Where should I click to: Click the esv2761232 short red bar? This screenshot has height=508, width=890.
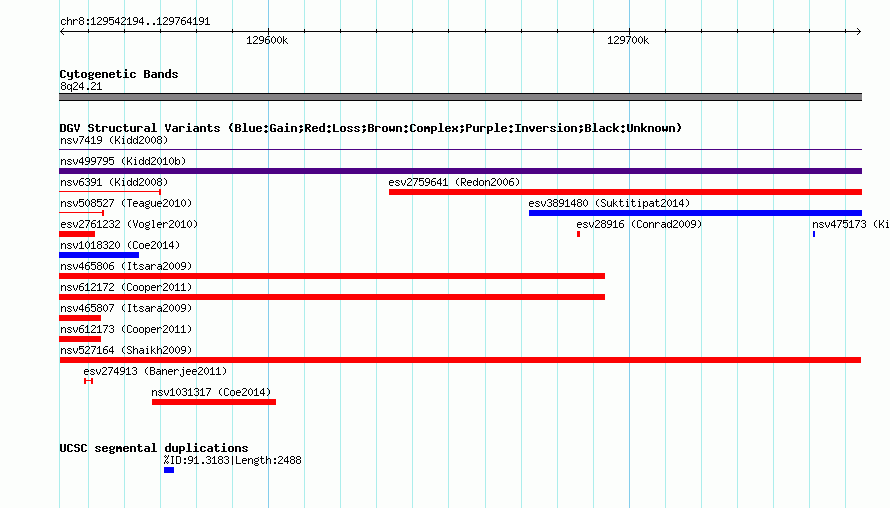point(77,234)
